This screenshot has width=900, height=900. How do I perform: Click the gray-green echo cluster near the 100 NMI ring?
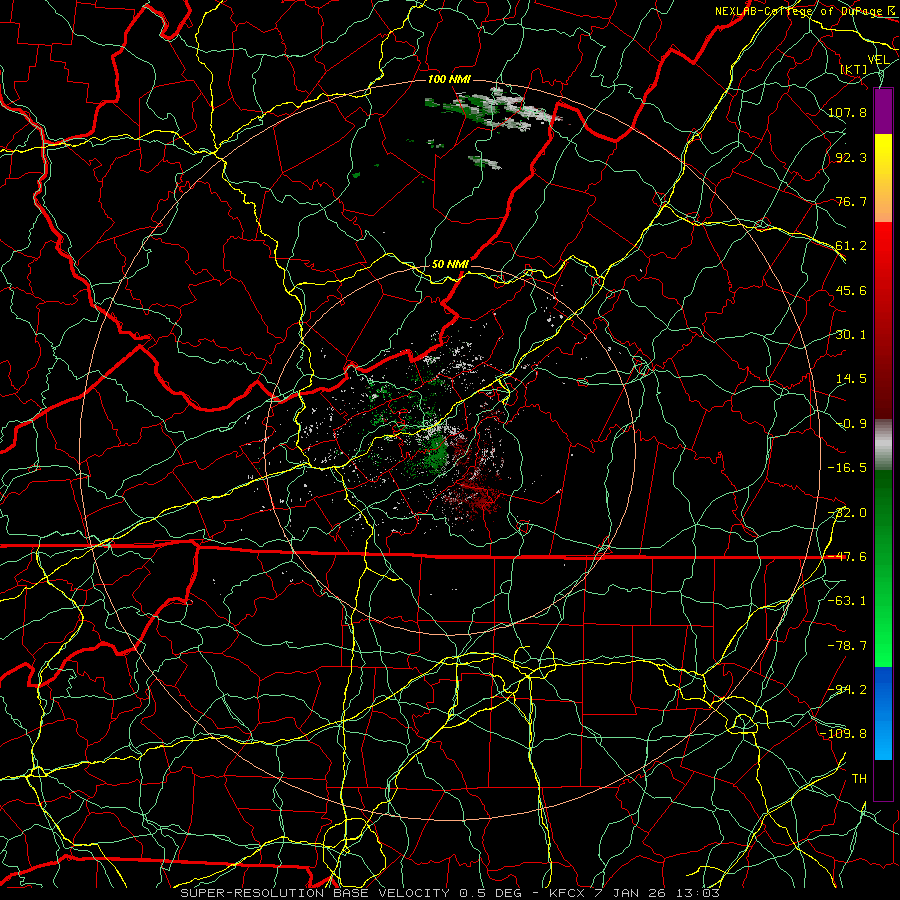494,110
